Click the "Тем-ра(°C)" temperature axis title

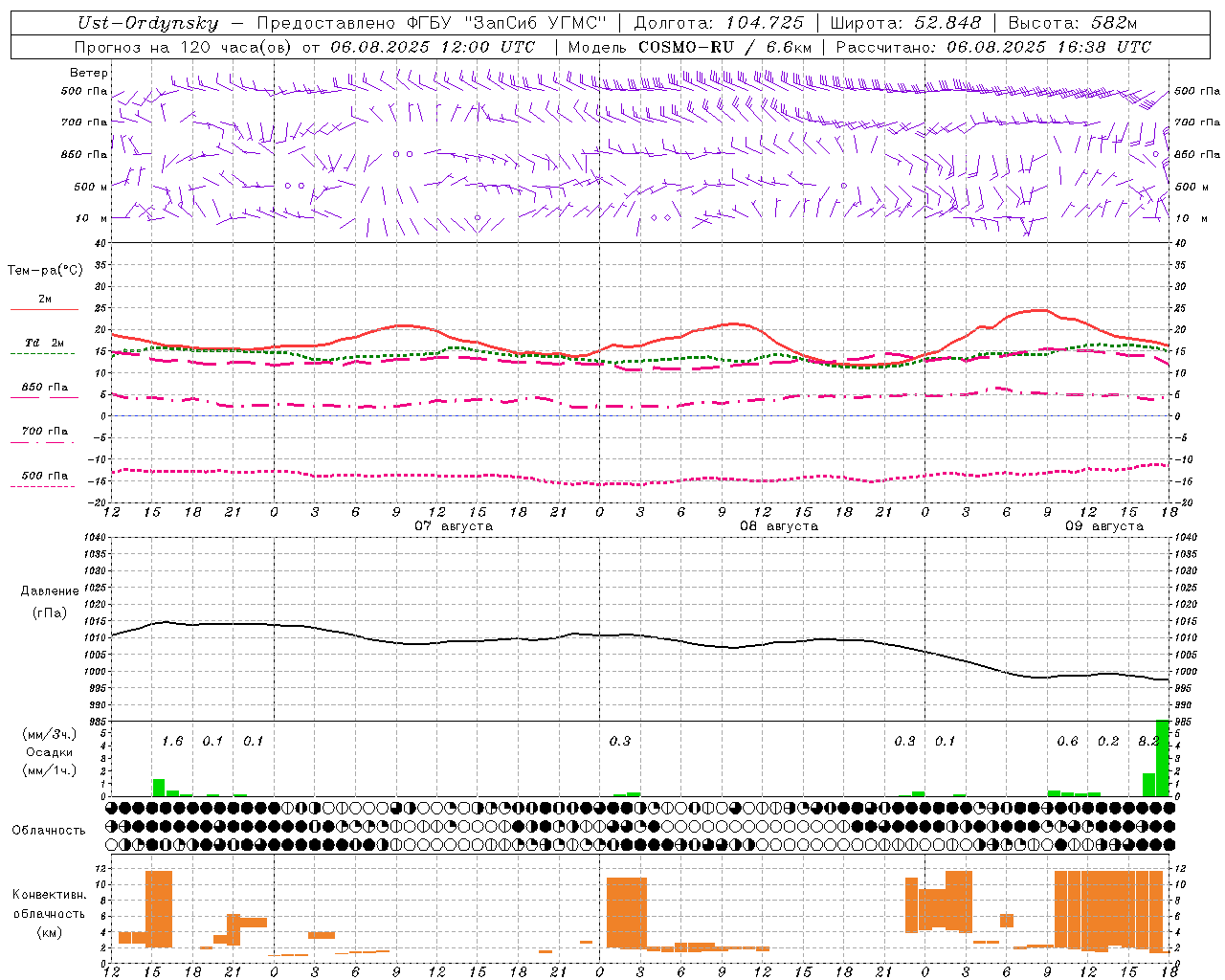[x=45, y=271]
